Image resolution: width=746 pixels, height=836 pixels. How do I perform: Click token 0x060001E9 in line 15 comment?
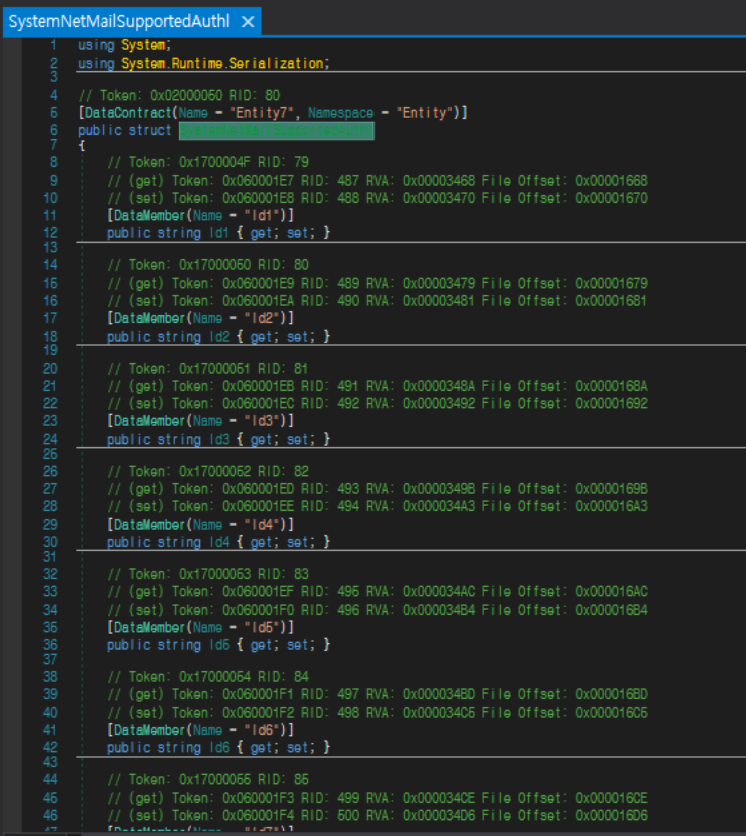click(258, 284)
